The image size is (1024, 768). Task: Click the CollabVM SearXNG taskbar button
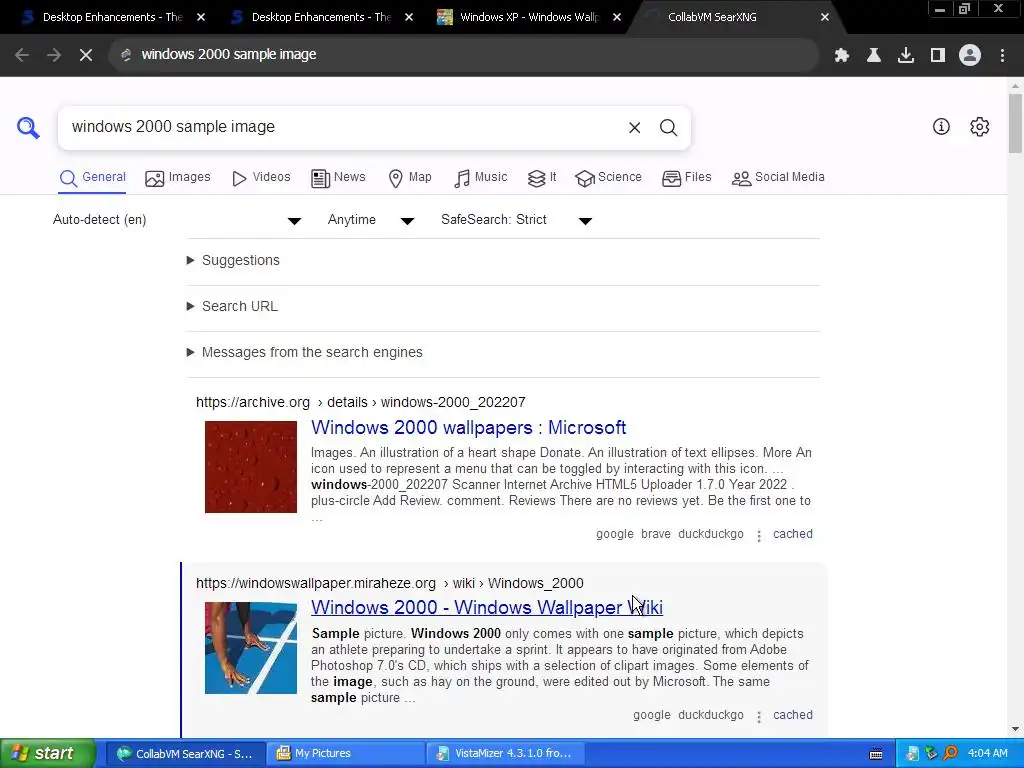click(185, 754)
